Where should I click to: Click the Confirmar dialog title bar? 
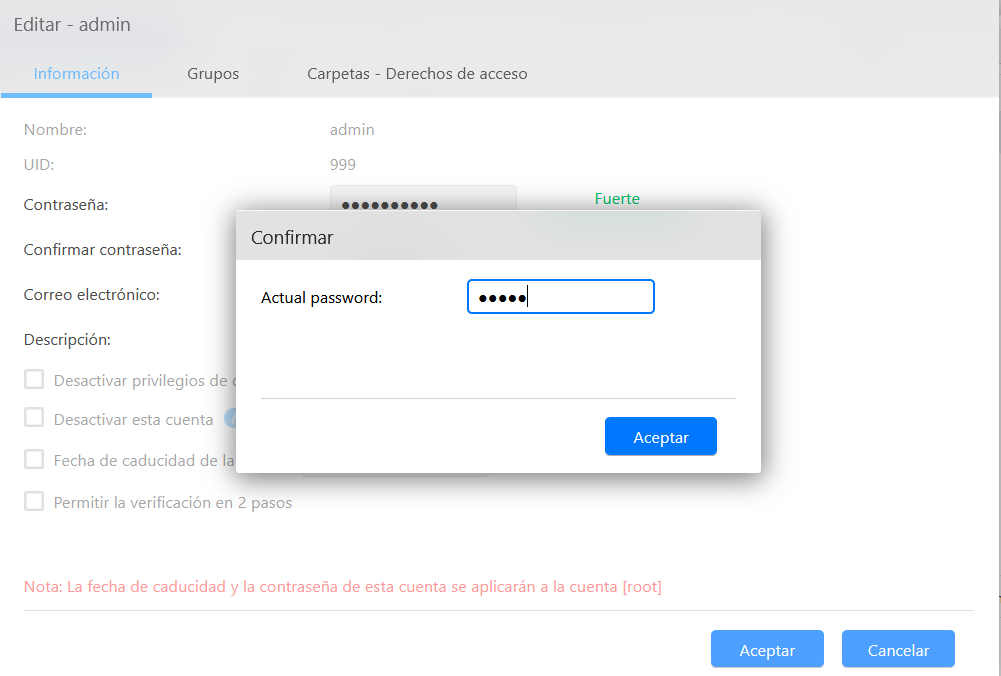(498, 237)
